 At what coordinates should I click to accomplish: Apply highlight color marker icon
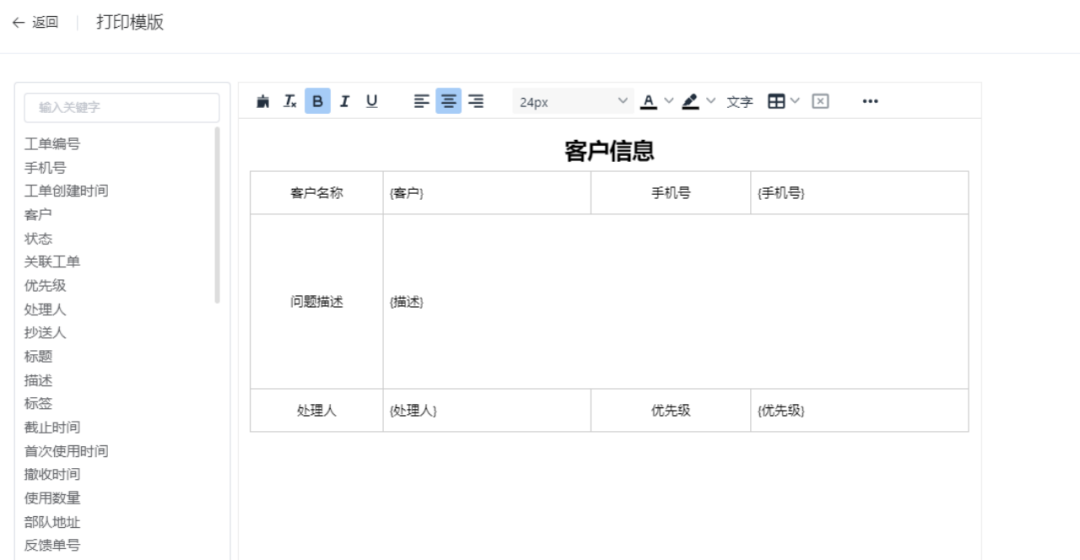pos(690,101)
